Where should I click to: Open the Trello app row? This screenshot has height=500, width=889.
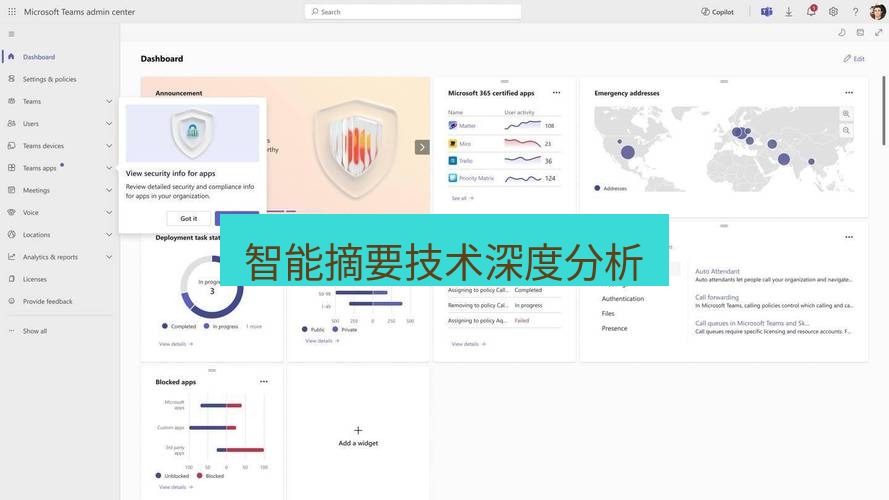[x=503, y=160]
